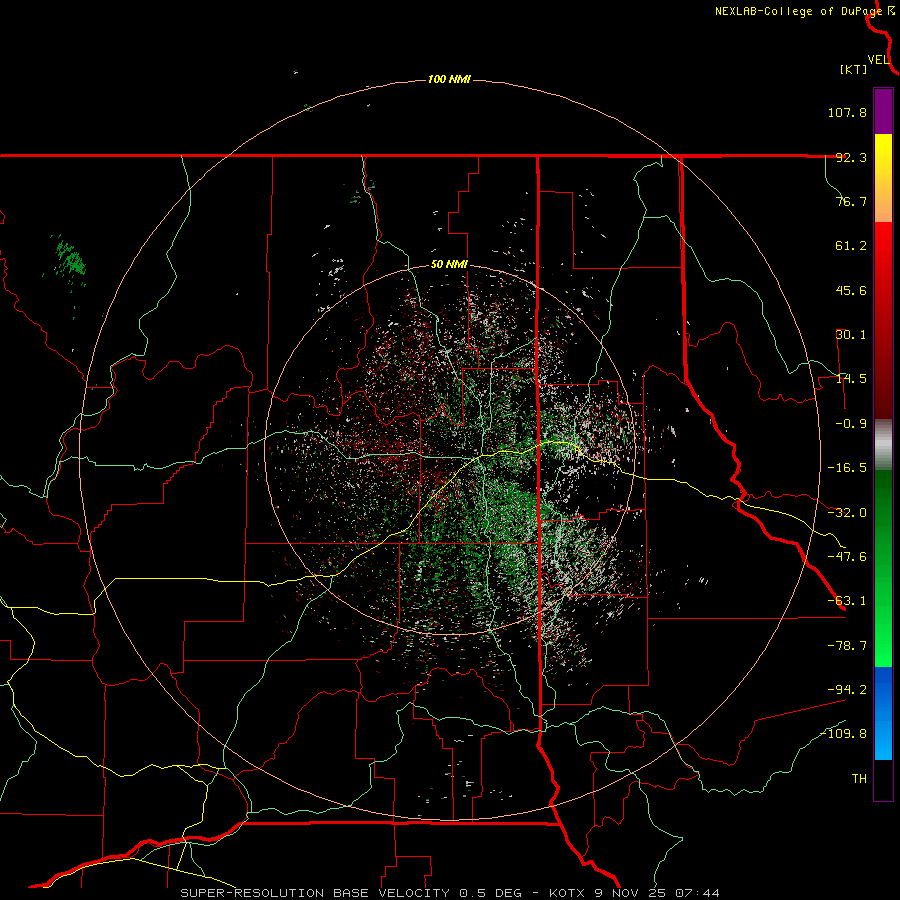Click the 100 NMI range ring label

449,79
